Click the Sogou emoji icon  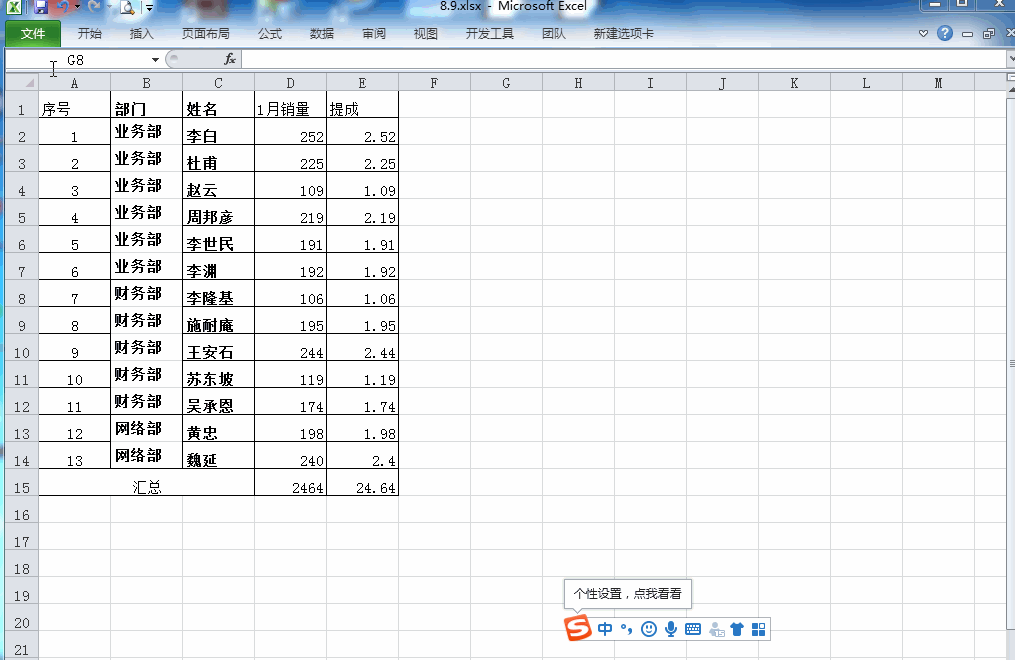coord(649,628)
